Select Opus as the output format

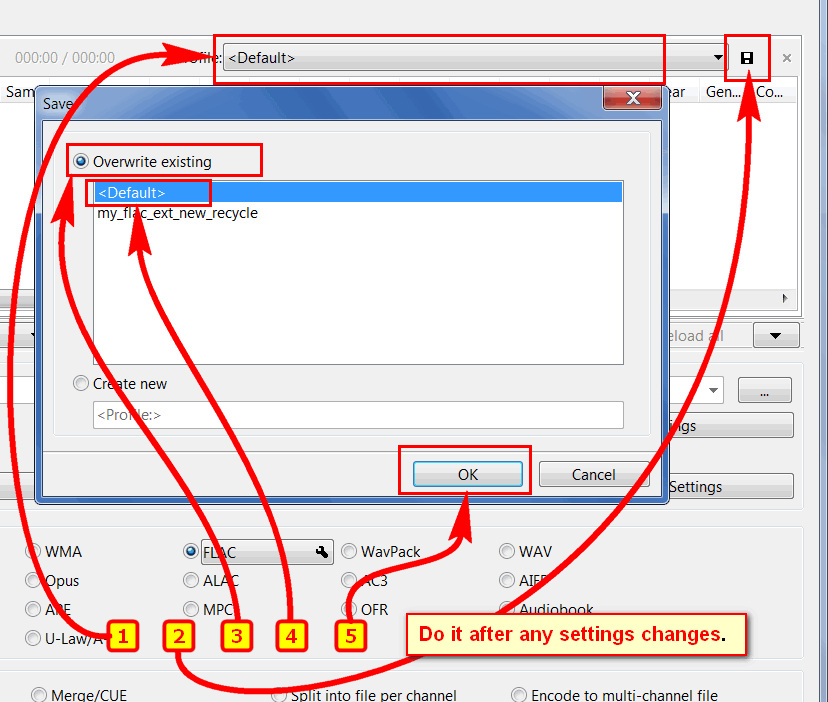pos(33,580)
